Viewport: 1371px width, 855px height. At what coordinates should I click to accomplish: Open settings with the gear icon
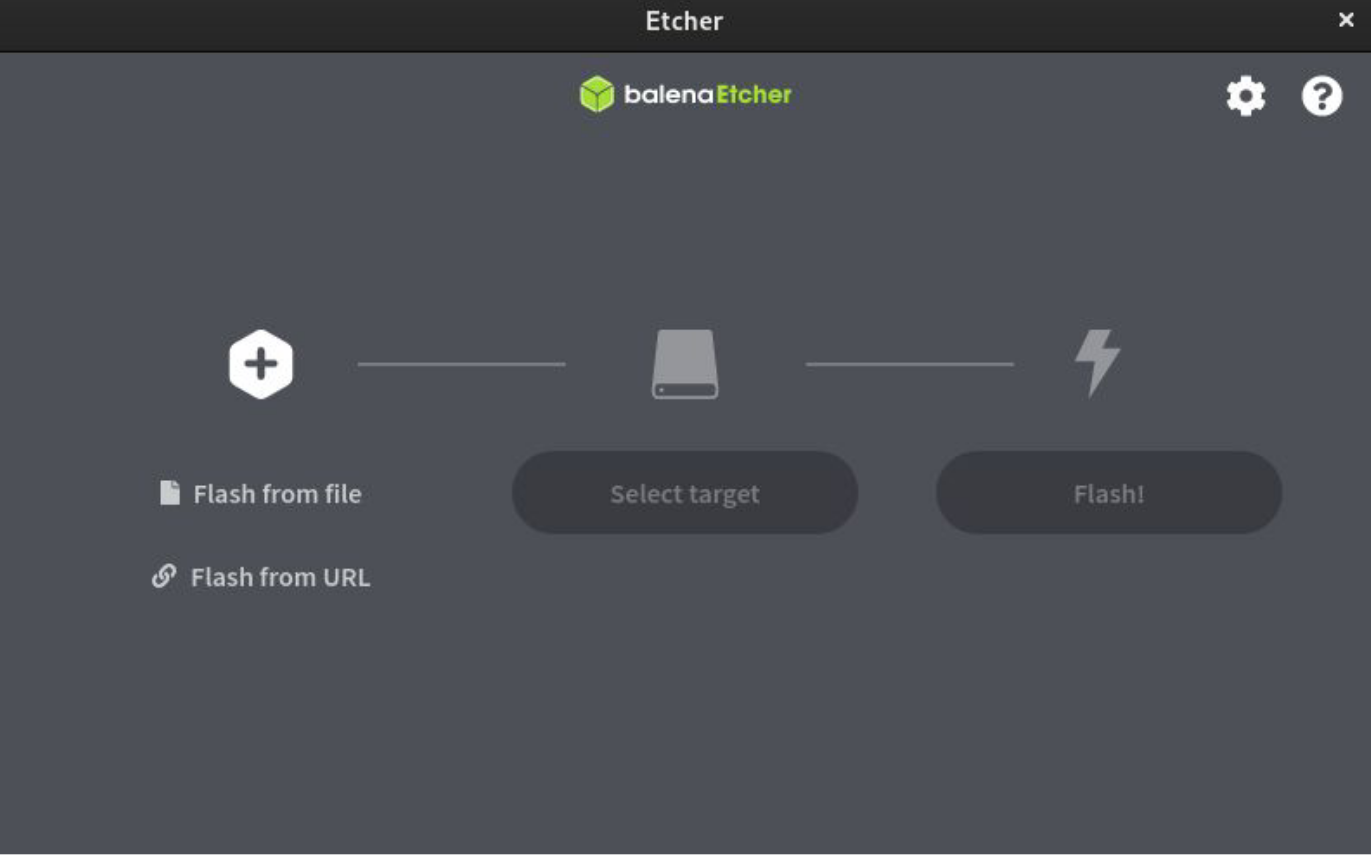pyautogui.click(x=1246, y=96)
